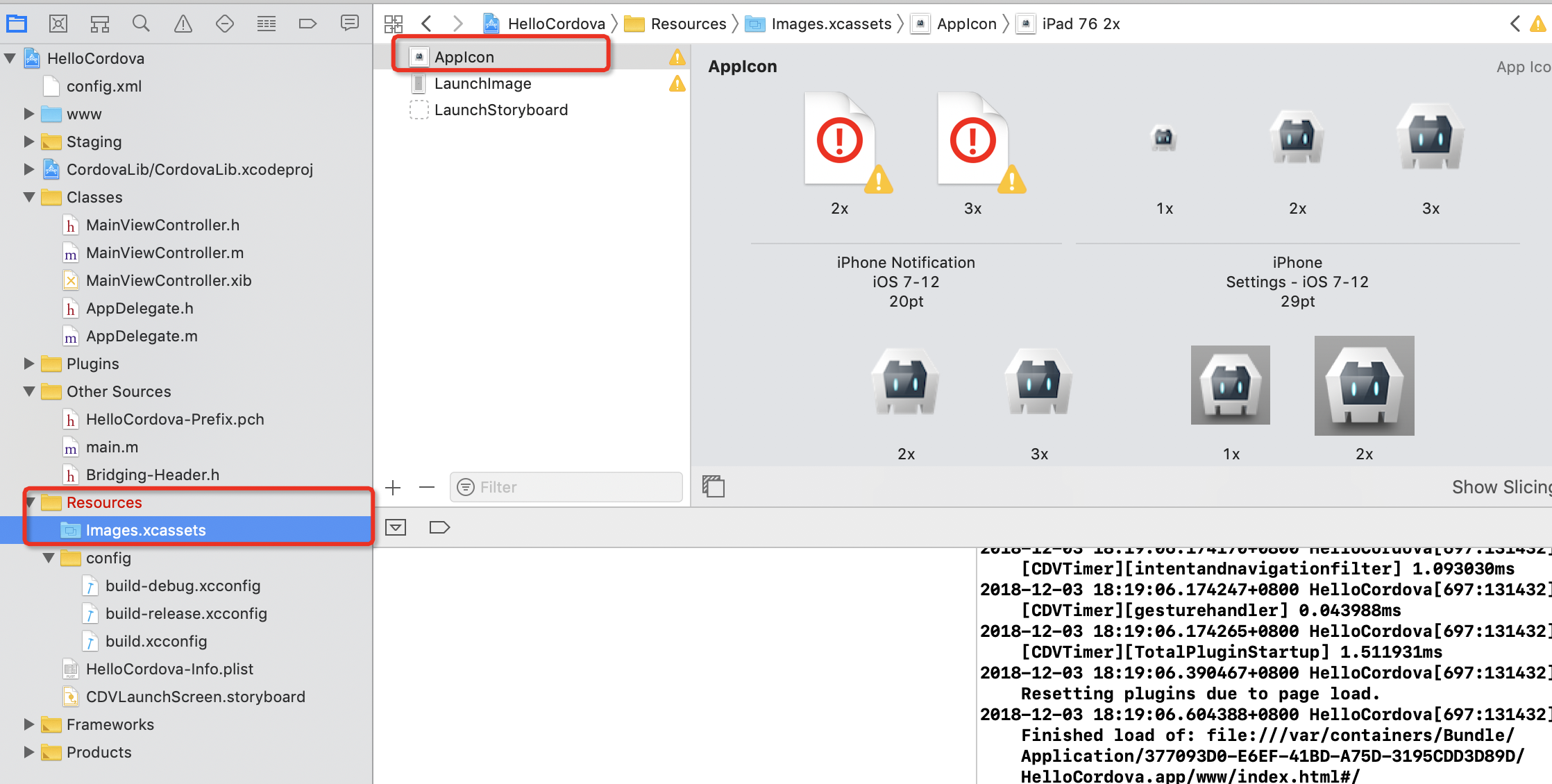Click the add asset plus button
Image resolution: width=1552 pixels, height=784 pixels.
click(x=393, y=487)
